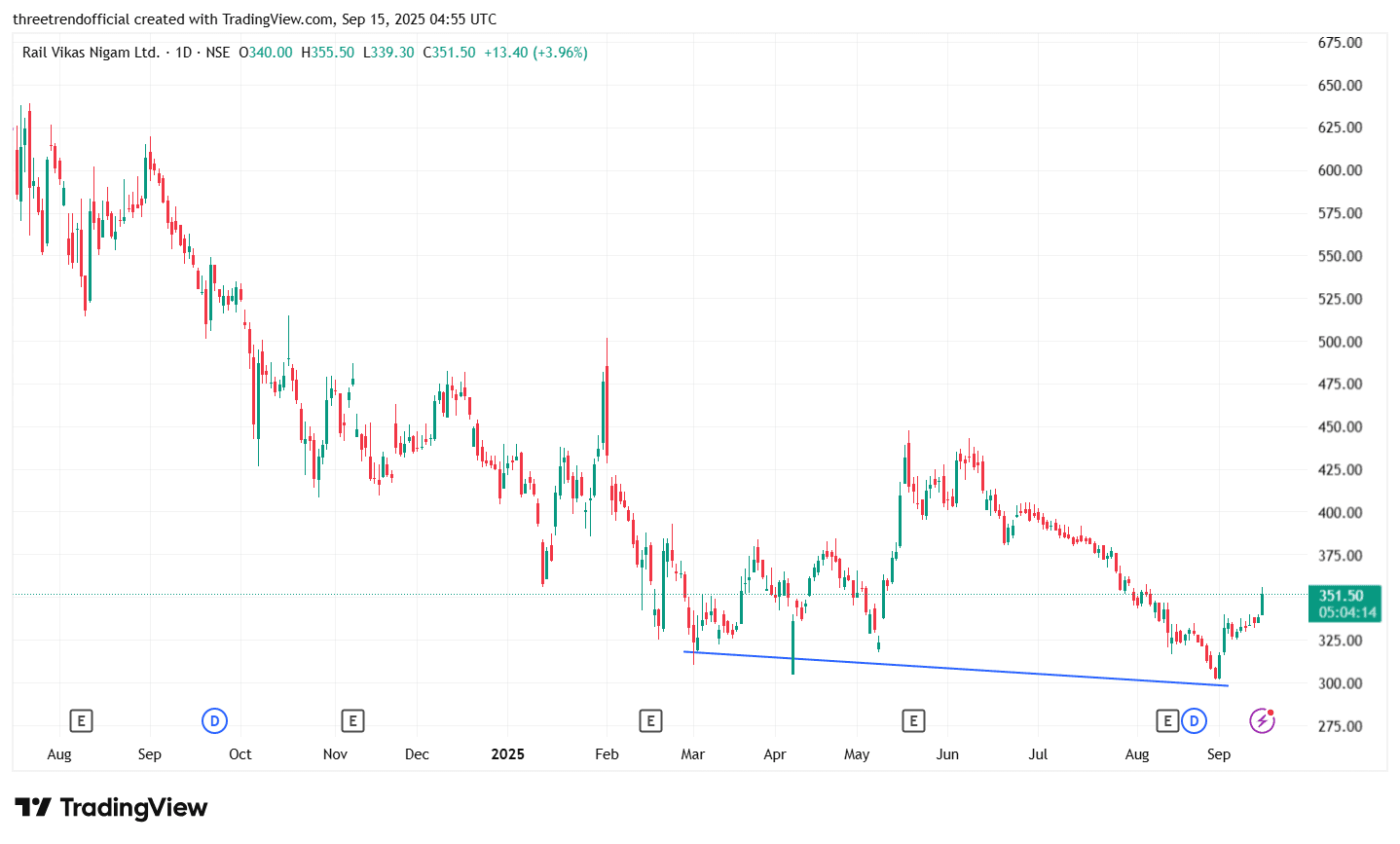
Task: Click the 300.00 price axis label
Action: pyautogui.click(x=1341, y=683)
